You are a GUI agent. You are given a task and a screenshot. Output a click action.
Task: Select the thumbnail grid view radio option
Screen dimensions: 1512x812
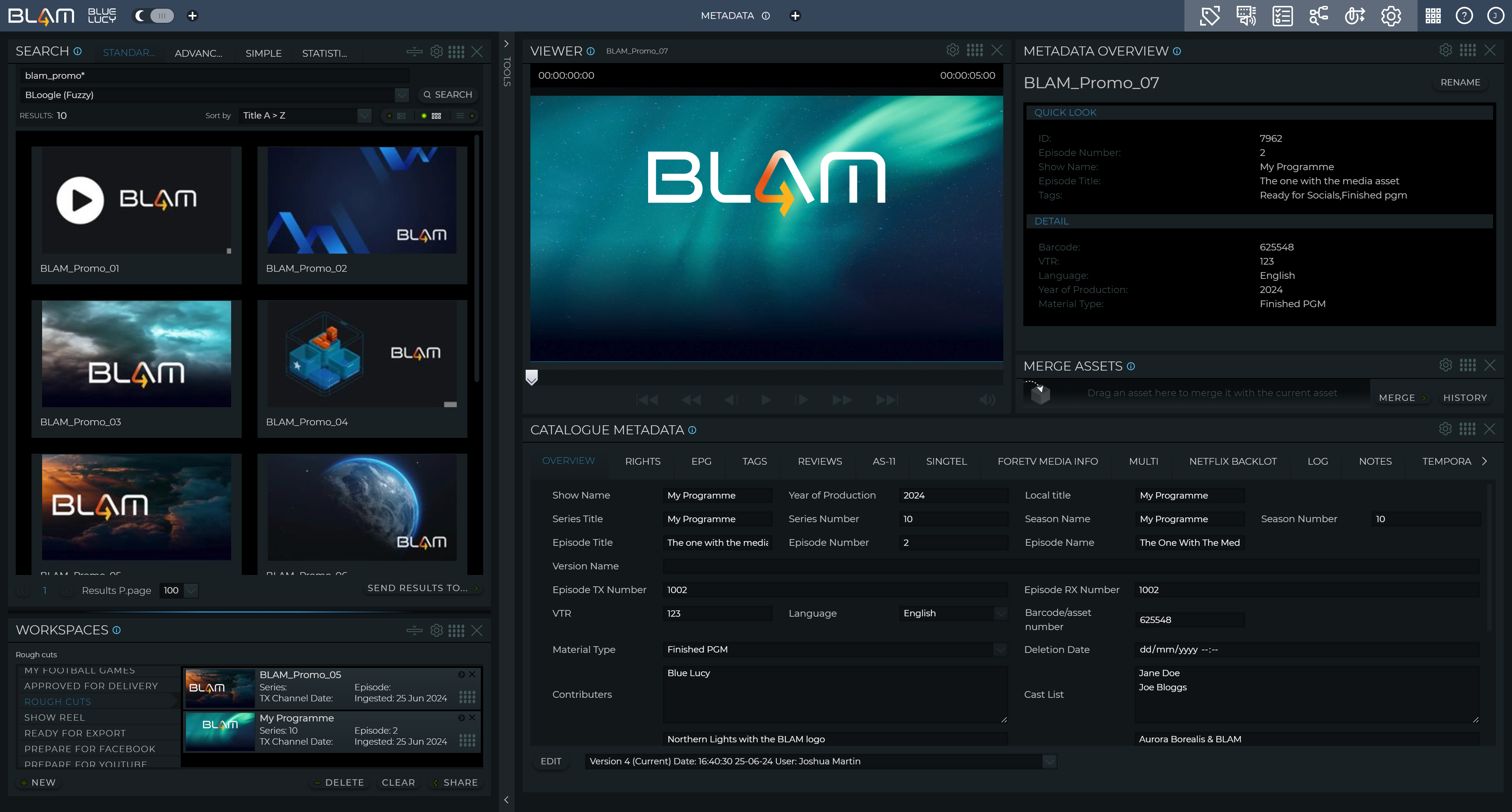tap(424, 116)
